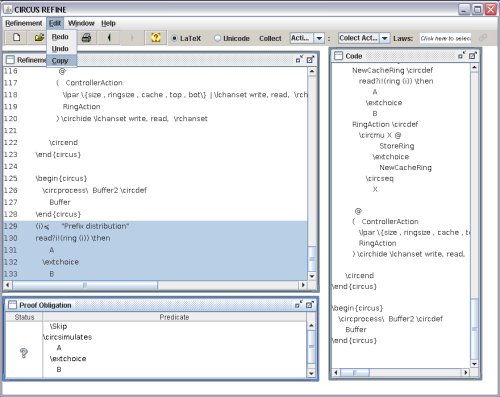Click Code panel vertical scrollbar down arrow

[x=474, y=364]
